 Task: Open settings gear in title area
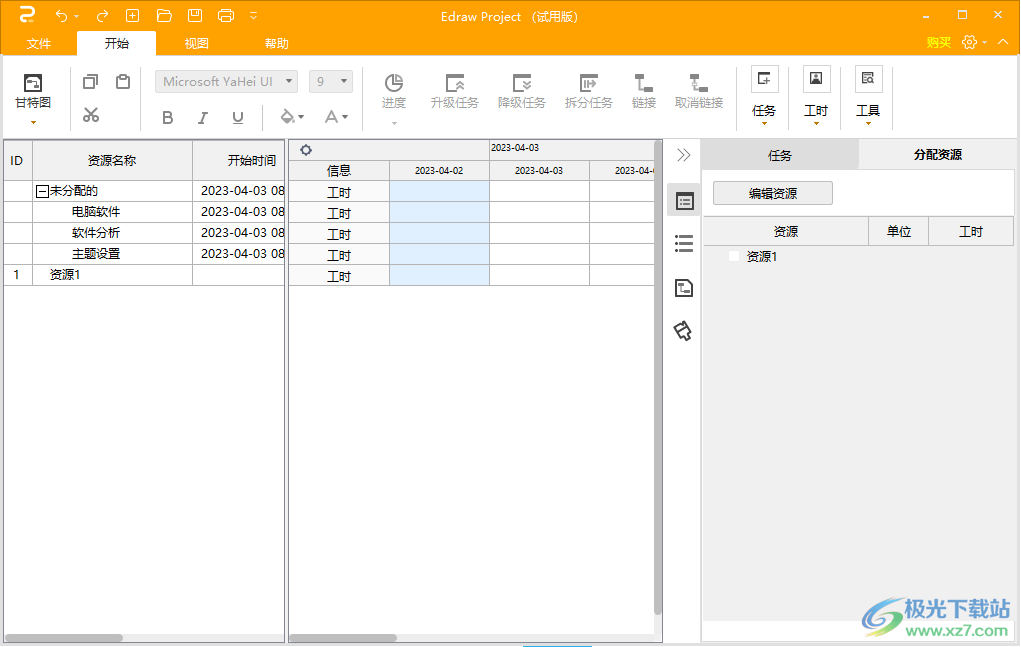point(970,42)
